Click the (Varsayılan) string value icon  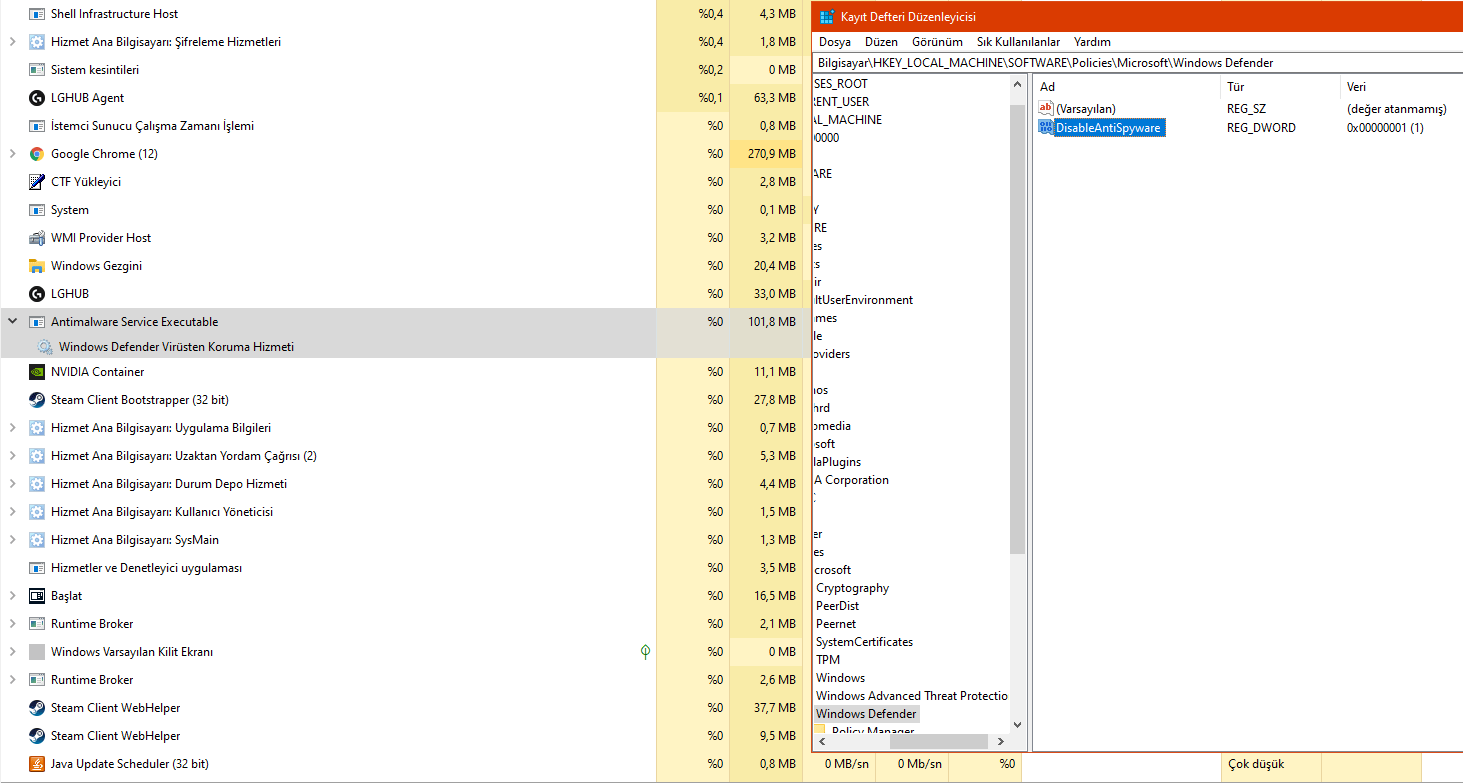1047,108
